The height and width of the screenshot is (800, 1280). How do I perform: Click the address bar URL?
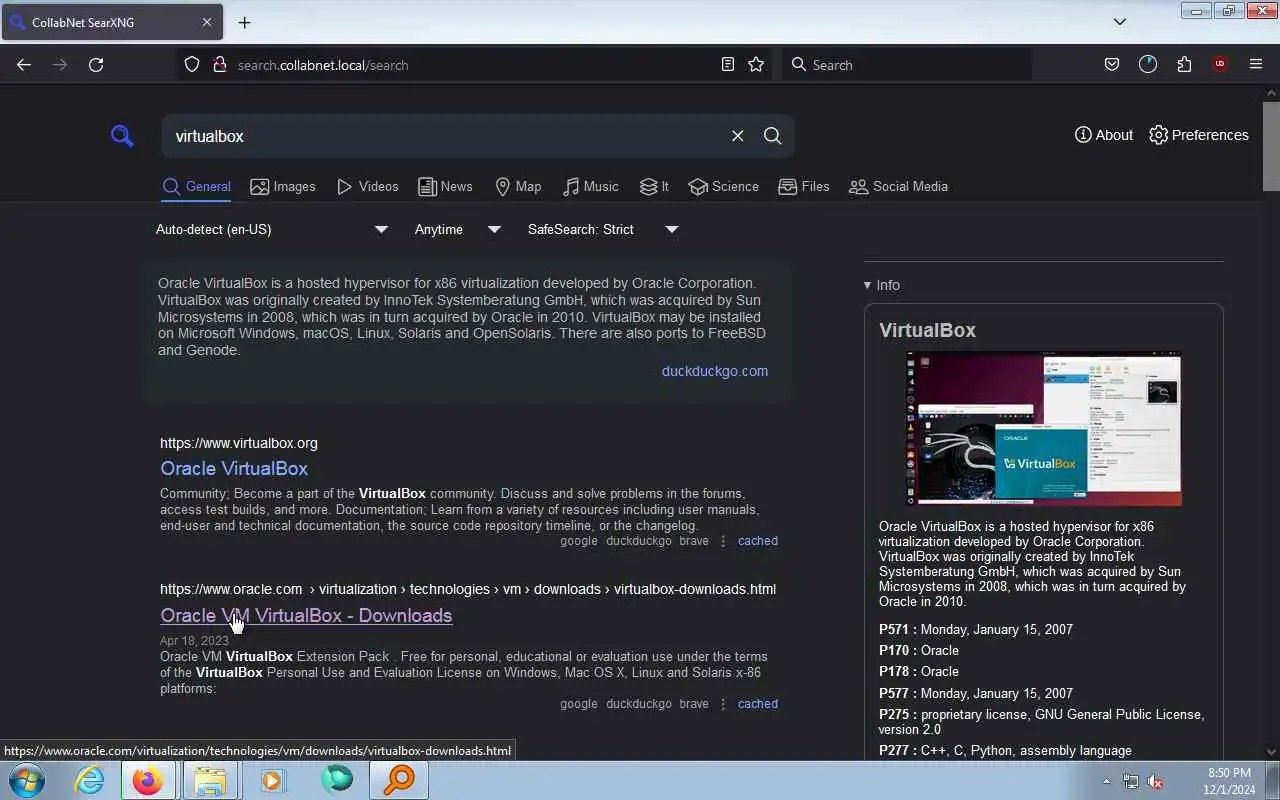point(323,65)
